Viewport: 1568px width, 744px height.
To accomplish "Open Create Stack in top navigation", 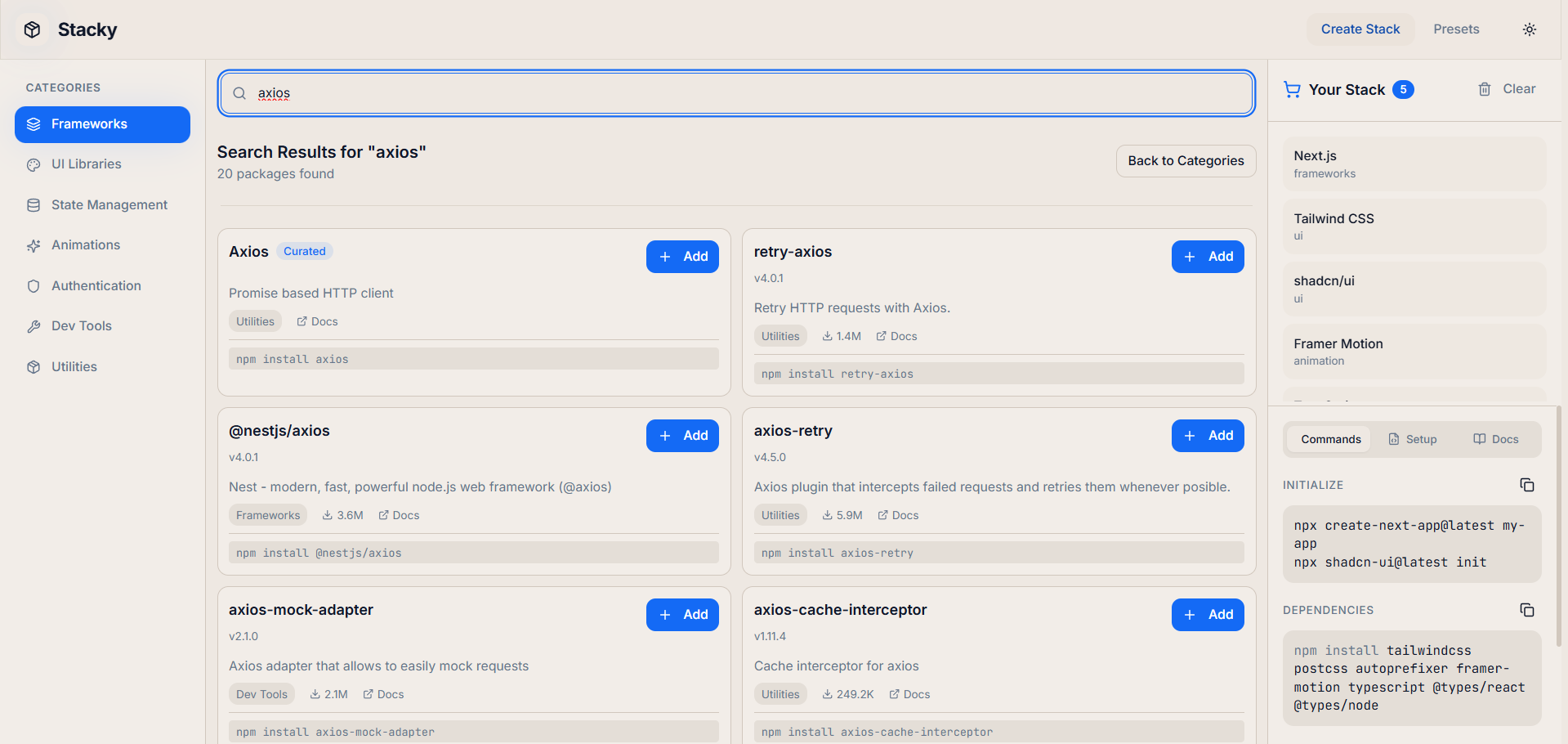I will click(1360, 29).
